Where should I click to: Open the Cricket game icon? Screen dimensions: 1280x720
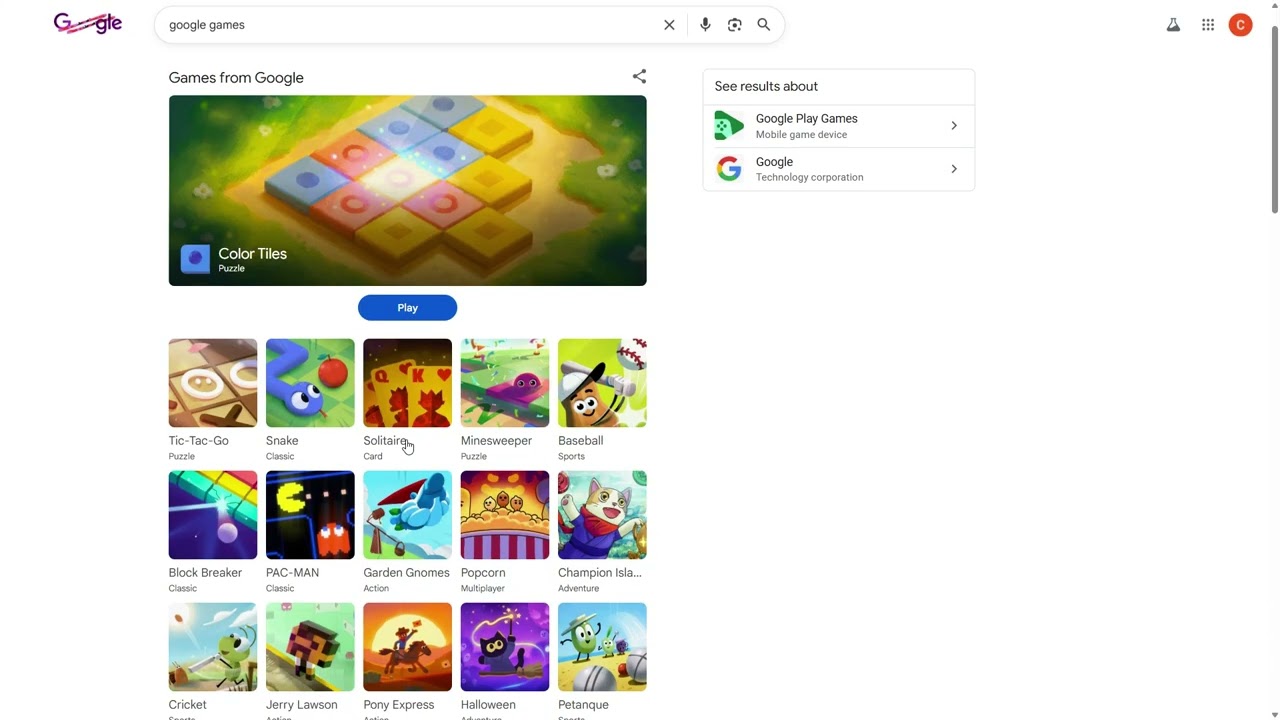[x=213, y=647]
